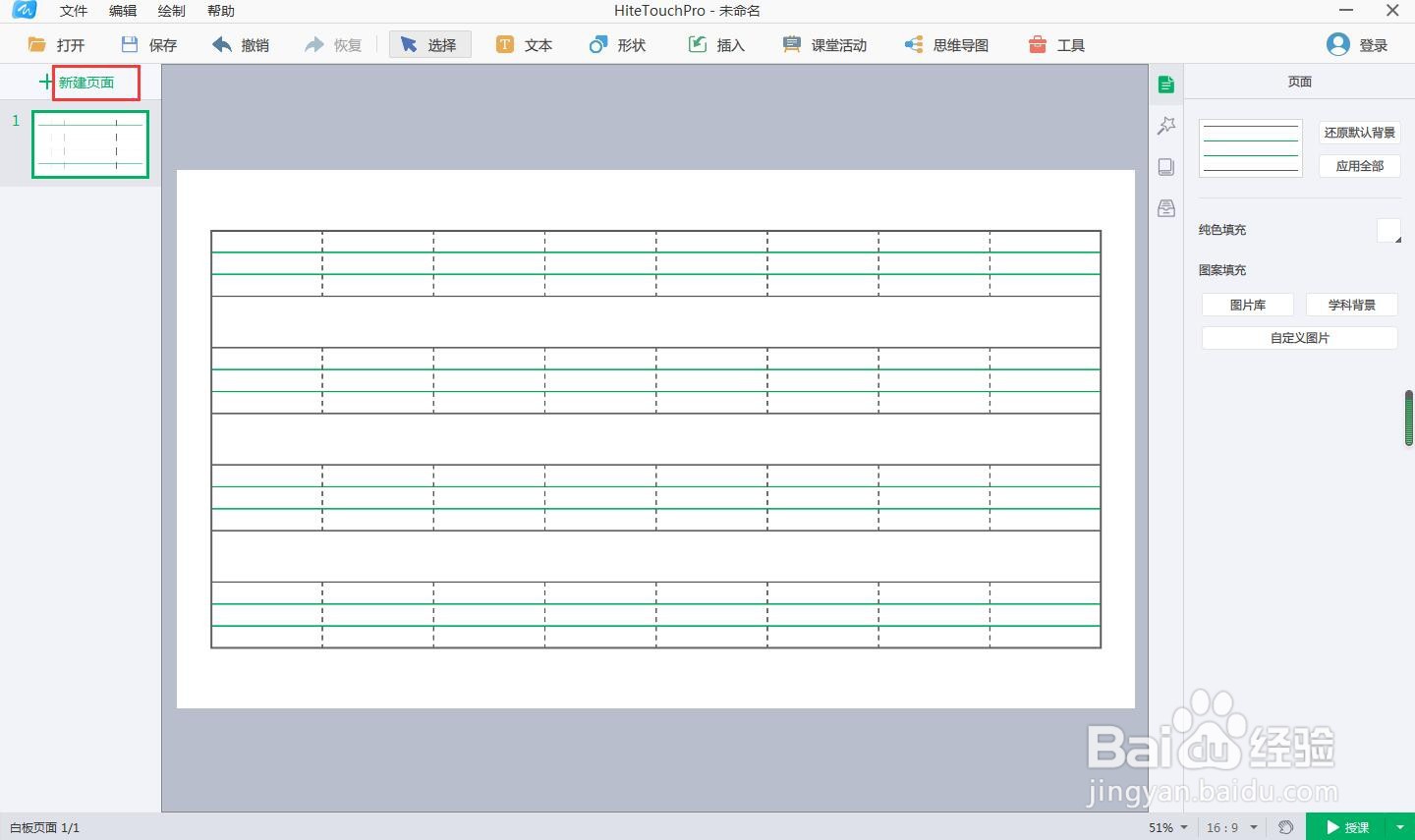Click the background preview thumbnail in 页面 panel
This screenshot has height=840, width=1415.
(1251, 148)
